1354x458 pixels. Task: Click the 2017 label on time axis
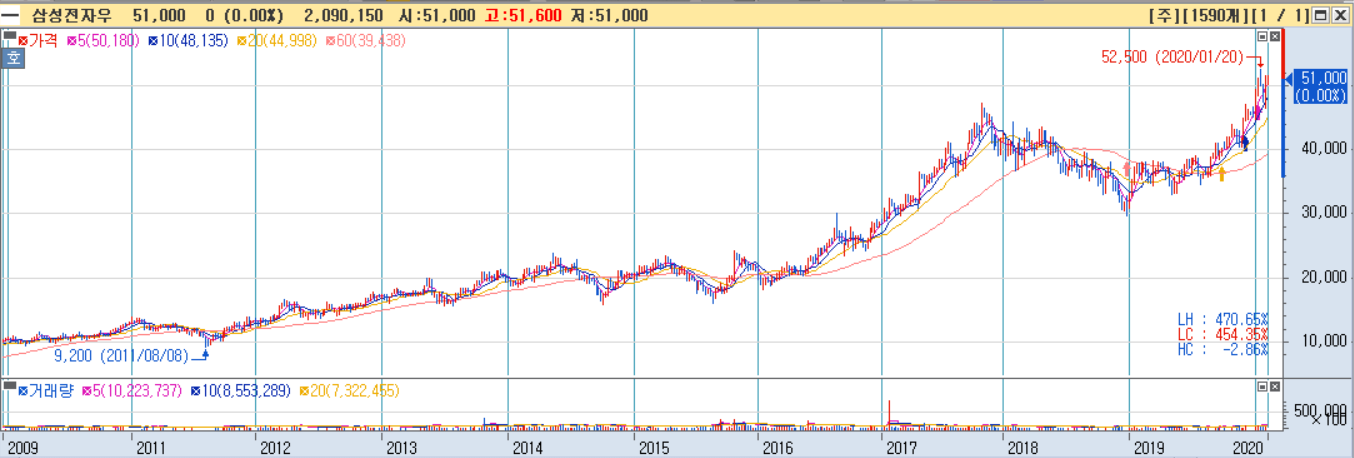click(x=900, y=447)
